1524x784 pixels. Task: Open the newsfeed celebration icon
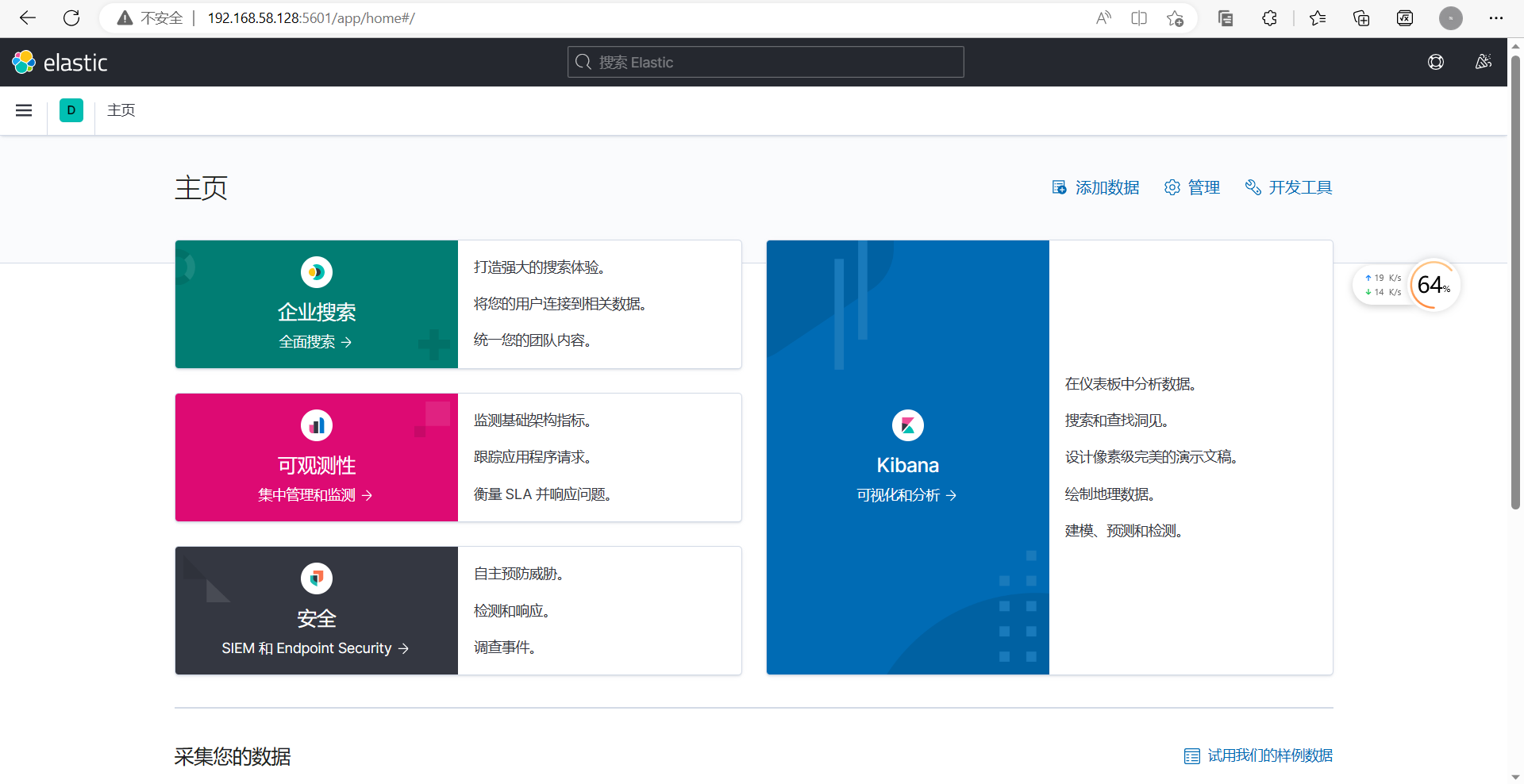1484,62
